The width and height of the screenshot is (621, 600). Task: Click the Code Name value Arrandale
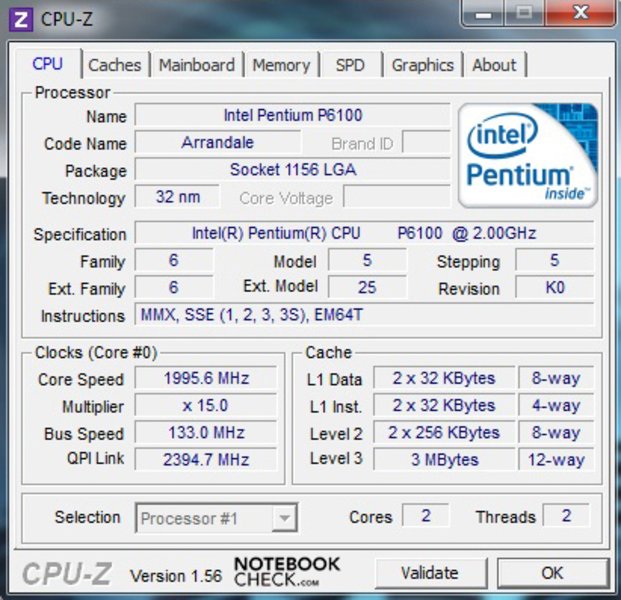point(217,143)
